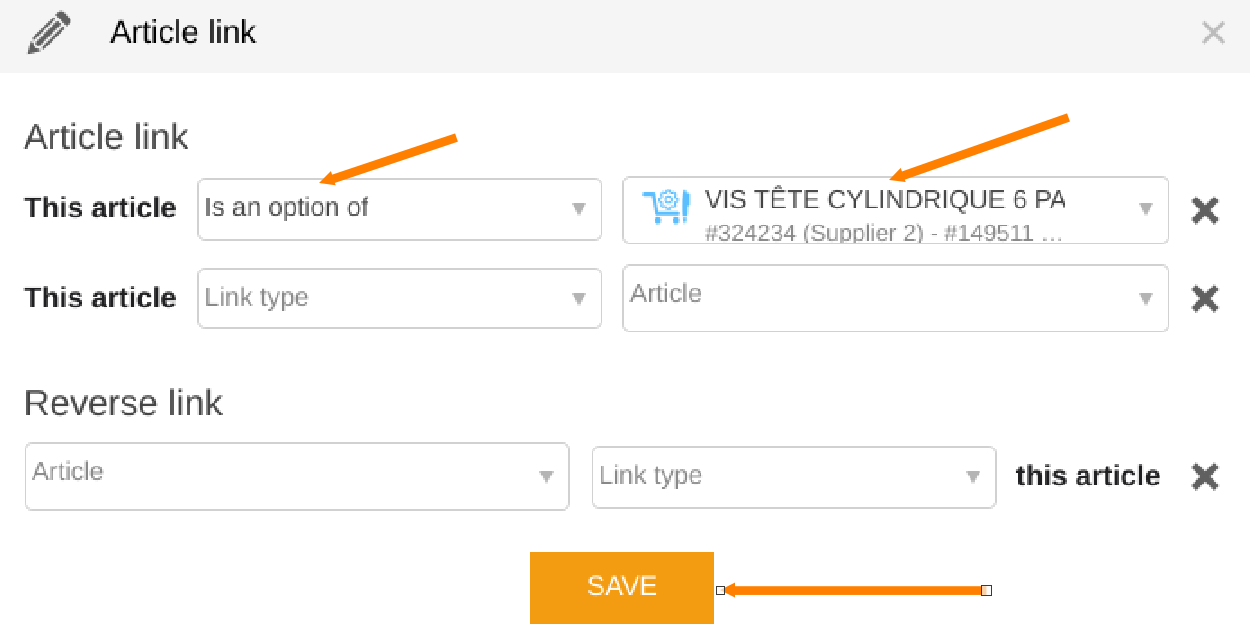The width and height of the screenshot is (1256, 635).
Task: Click the arrow of the Reverse link Article field
Action: 546,477
